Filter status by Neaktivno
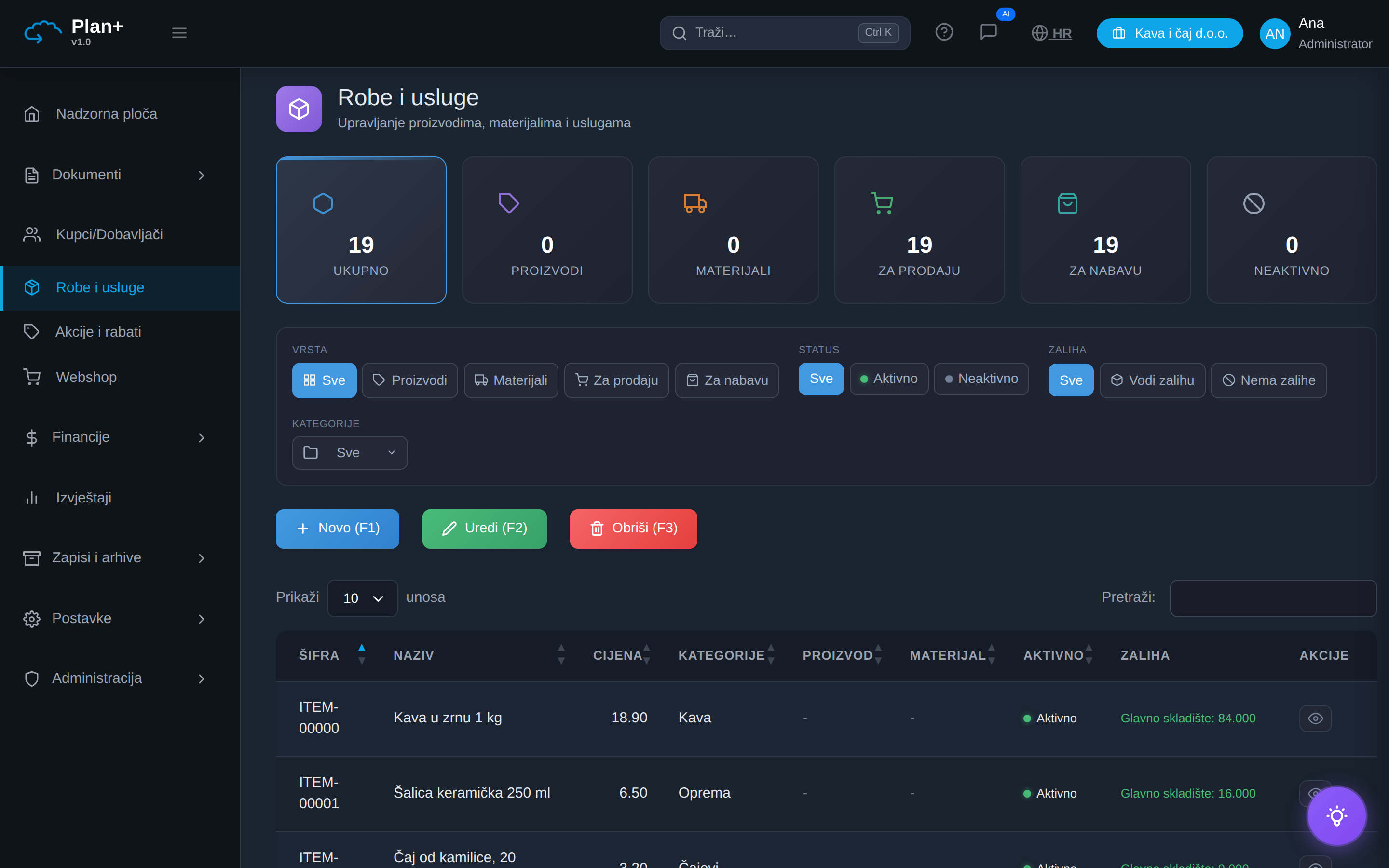Viewport: 1389px width, 868px height. click(x=981, y=379)
